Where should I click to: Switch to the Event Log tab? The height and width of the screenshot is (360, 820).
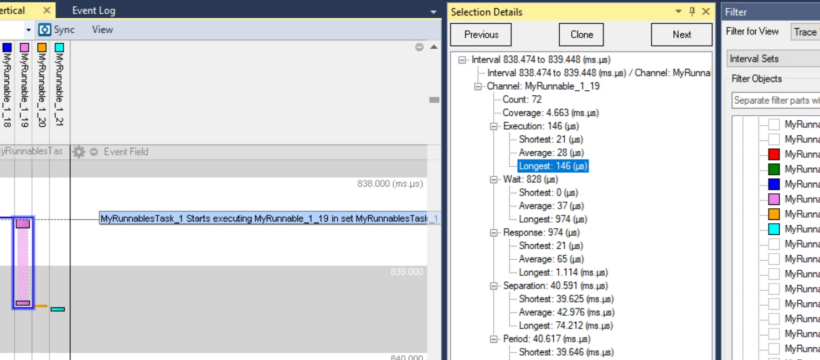[x=94, y=10]
